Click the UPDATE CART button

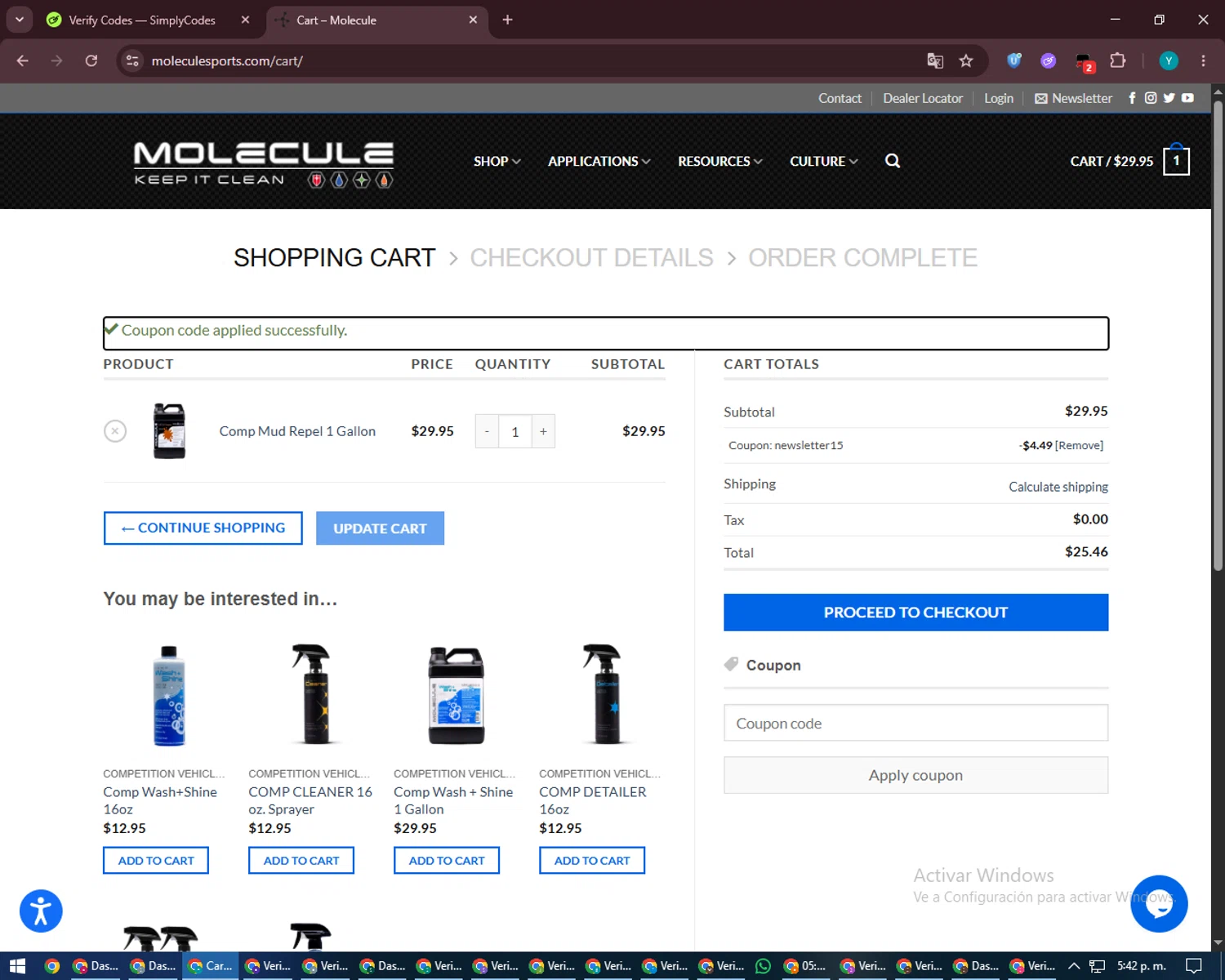[380, 528]
